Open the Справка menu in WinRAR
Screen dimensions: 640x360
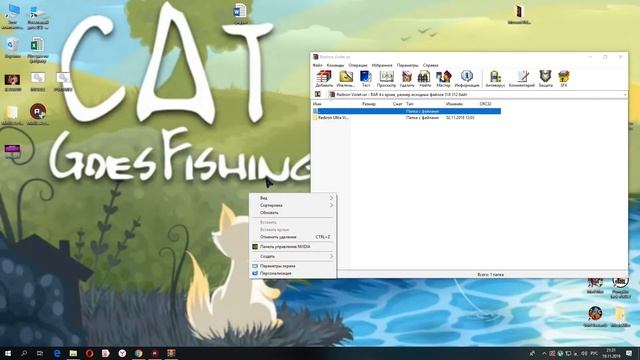click(430, 65)
